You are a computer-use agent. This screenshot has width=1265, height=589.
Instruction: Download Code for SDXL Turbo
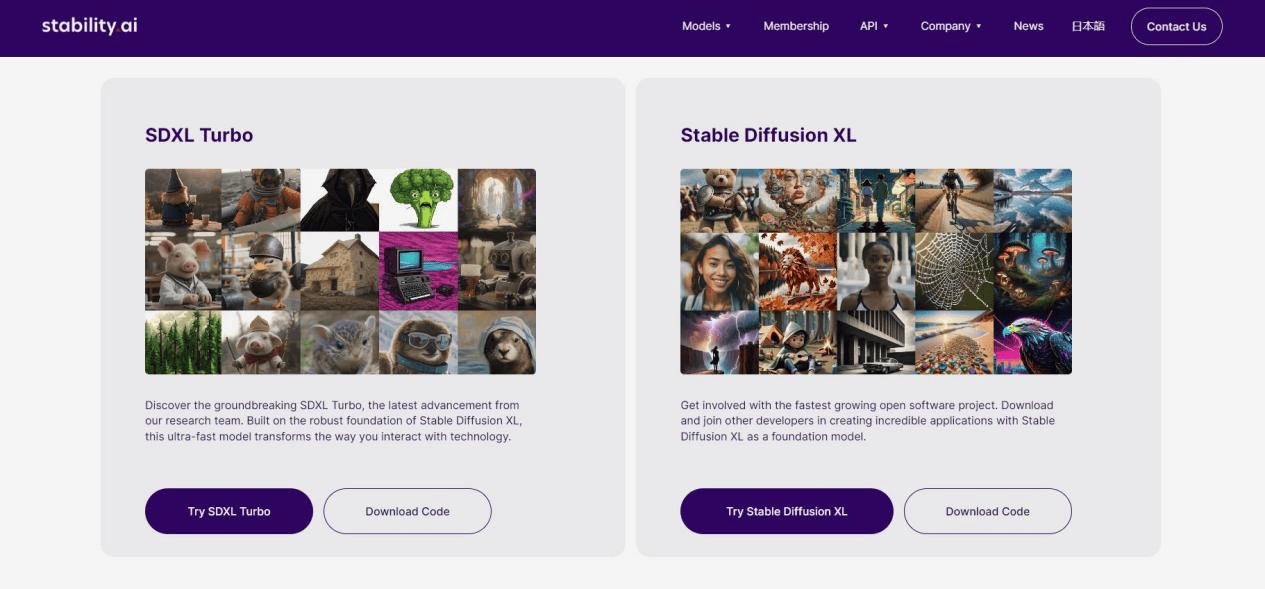click(407, 511)
